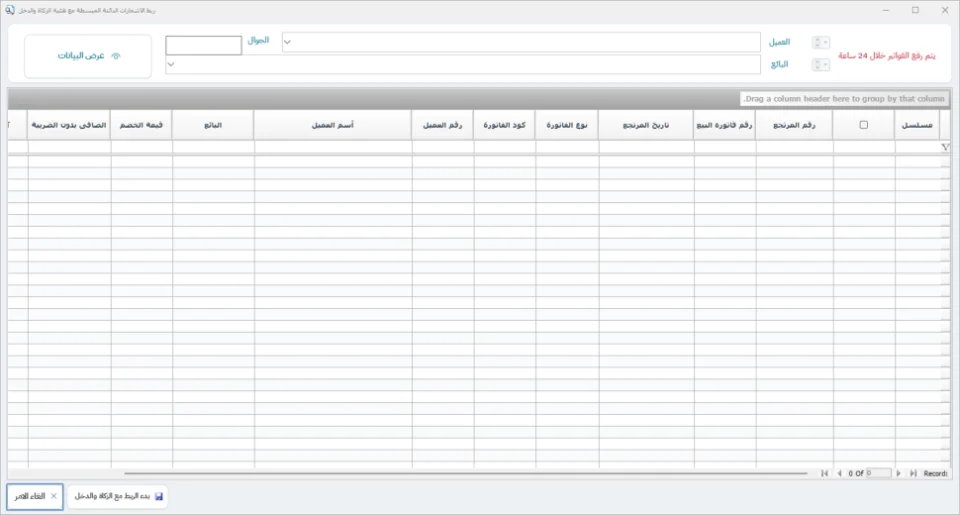
Task: Go to previous record navigator arrow
Action: (x=839, y=473)
